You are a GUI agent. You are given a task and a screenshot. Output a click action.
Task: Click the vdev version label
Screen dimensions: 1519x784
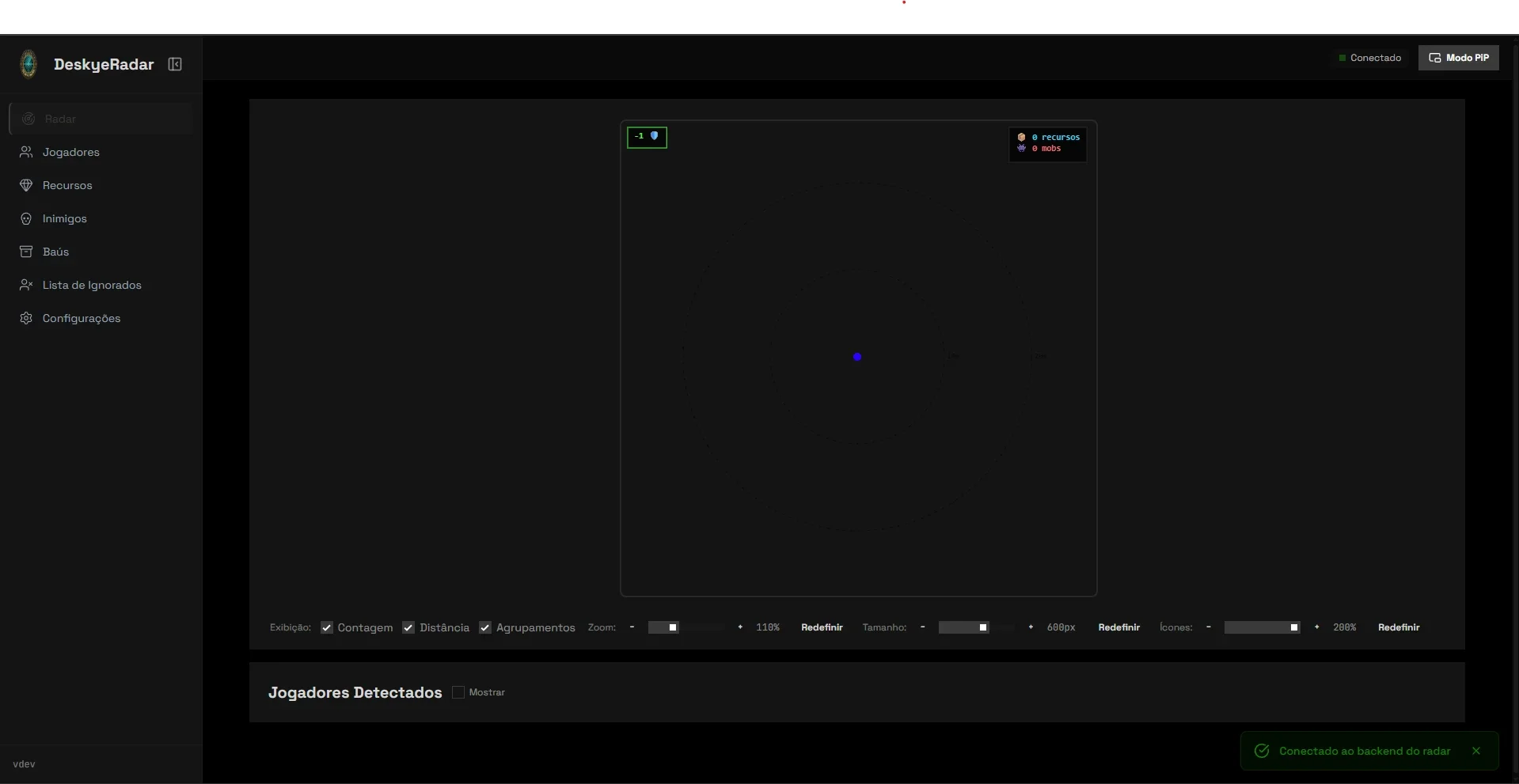tap(24, 764)
